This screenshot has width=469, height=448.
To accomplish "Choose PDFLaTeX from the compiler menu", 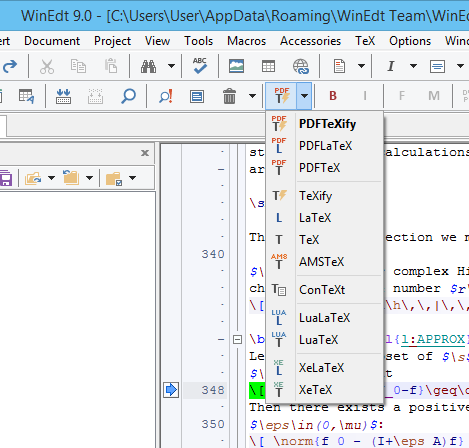I will 324,146.
